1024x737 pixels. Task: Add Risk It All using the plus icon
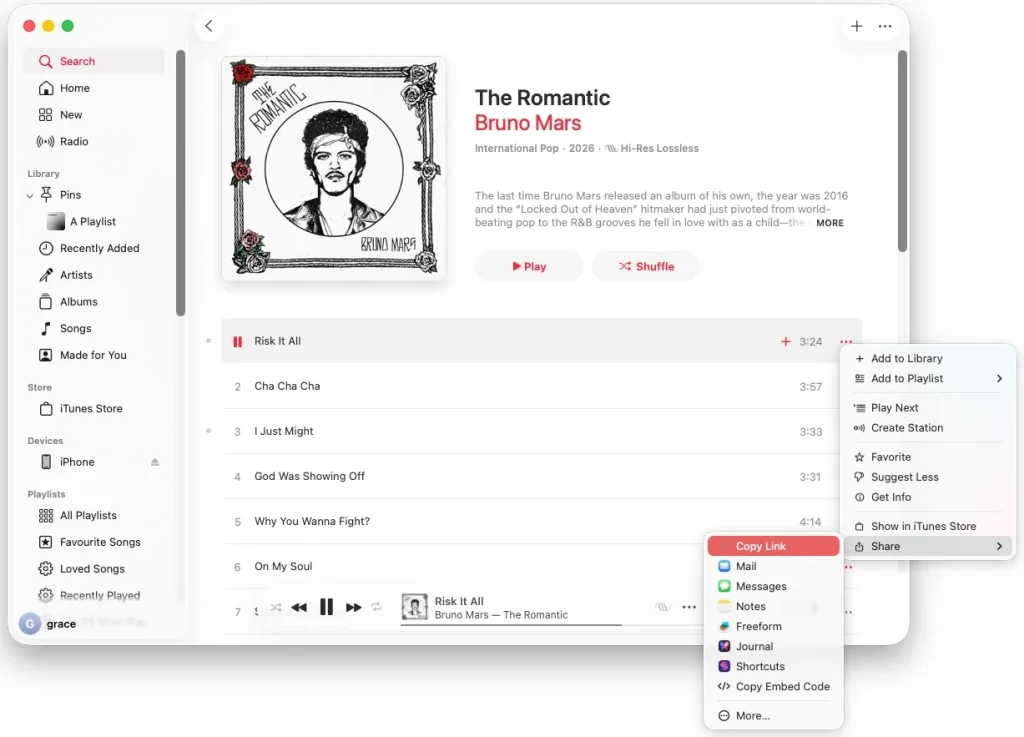coord(786,341)
